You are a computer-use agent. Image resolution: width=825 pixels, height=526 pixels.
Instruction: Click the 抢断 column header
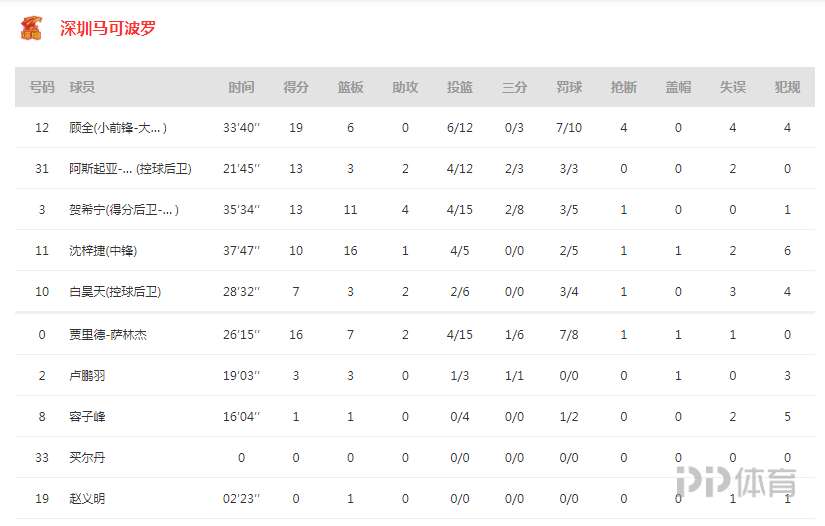point(623,88)
